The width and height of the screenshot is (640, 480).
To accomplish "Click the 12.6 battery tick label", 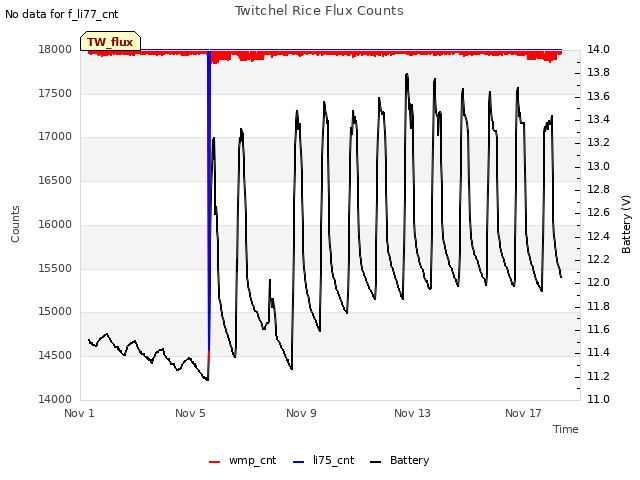I will pyautogui.click(x=598, y=213).
